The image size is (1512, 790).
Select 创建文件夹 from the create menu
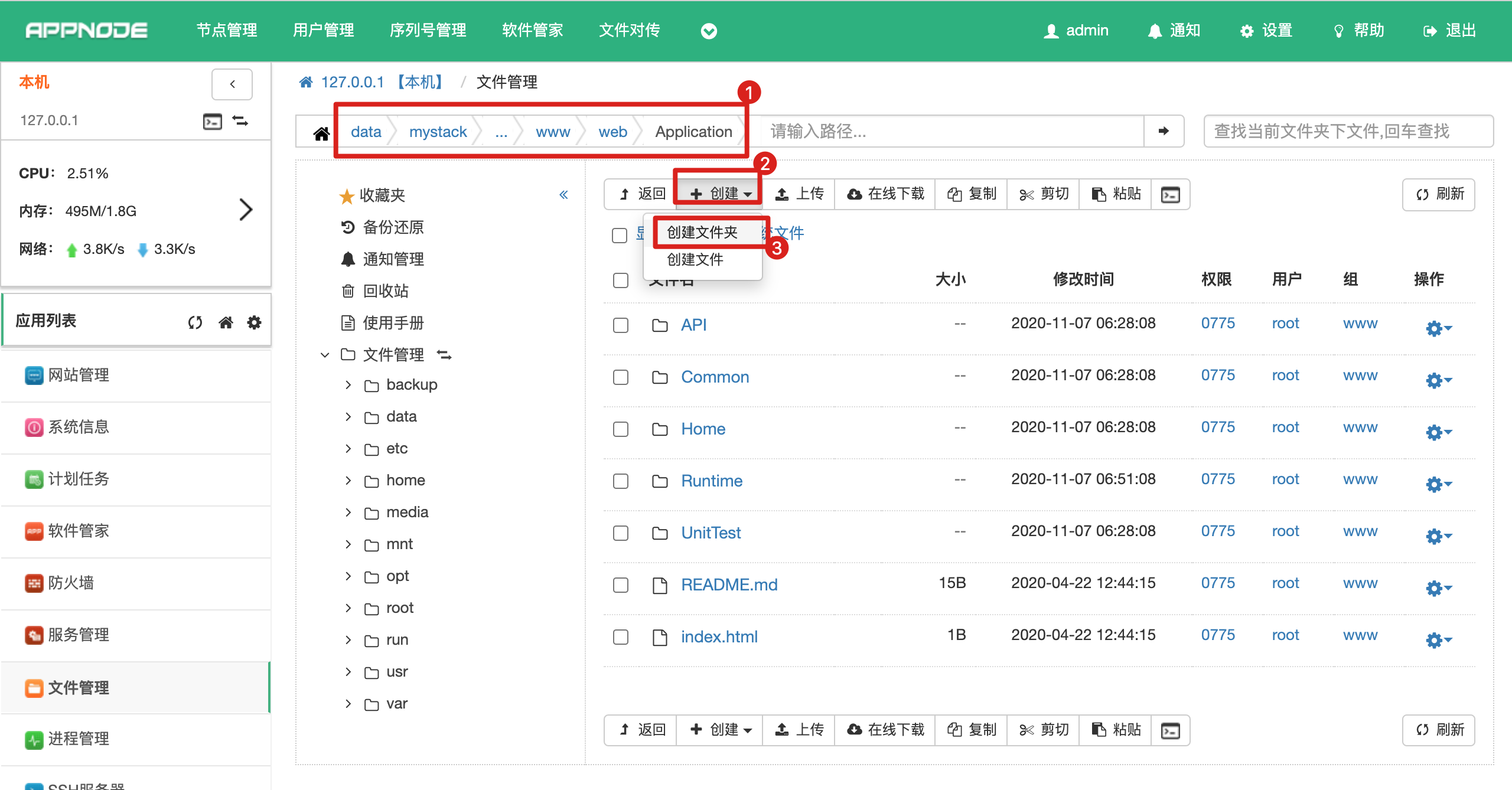pos(702,233)
